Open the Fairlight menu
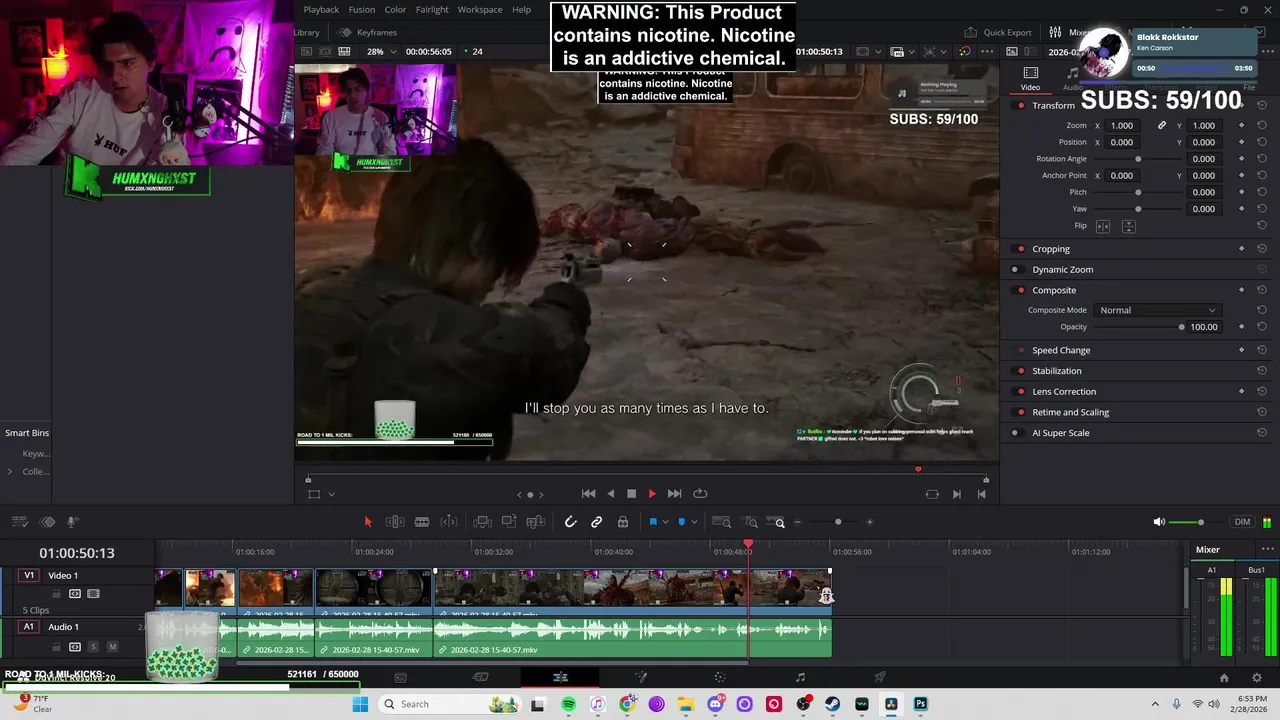 pos(432,10)
